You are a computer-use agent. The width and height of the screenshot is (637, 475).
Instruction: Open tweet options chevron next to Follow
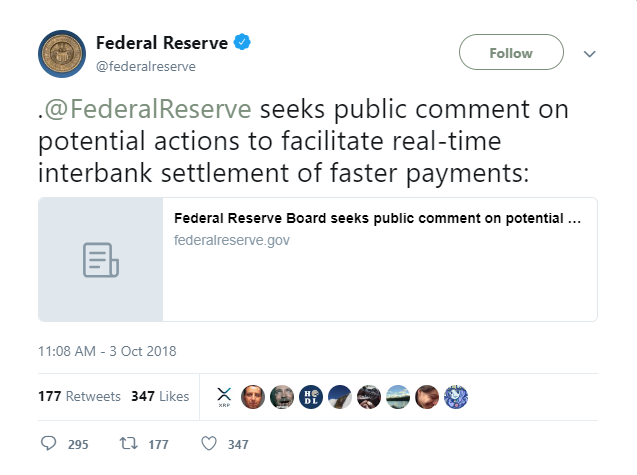pyautogui.click(x=589, y=54)
